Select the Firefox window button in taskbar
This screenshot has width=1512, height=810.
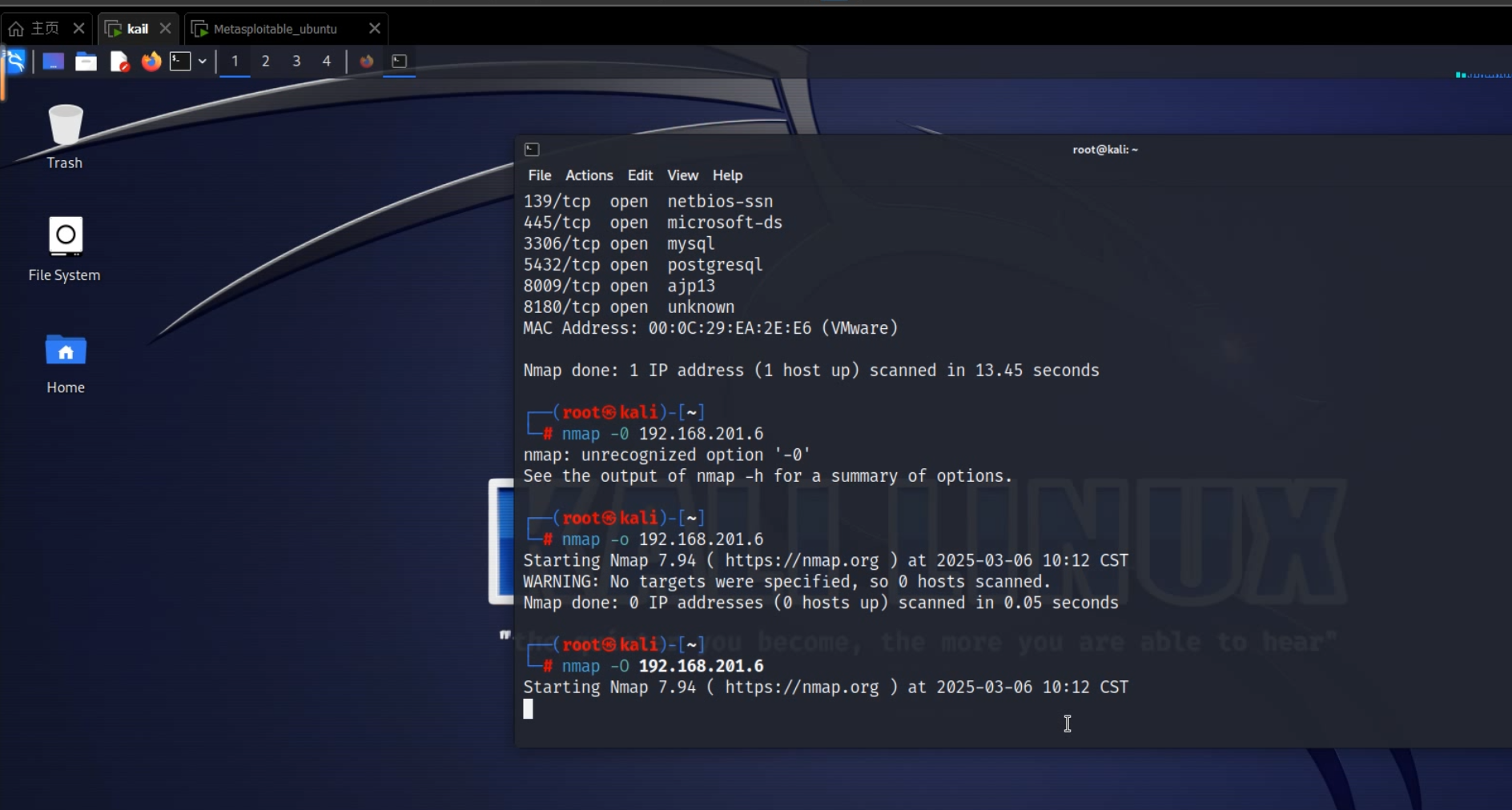366,61
